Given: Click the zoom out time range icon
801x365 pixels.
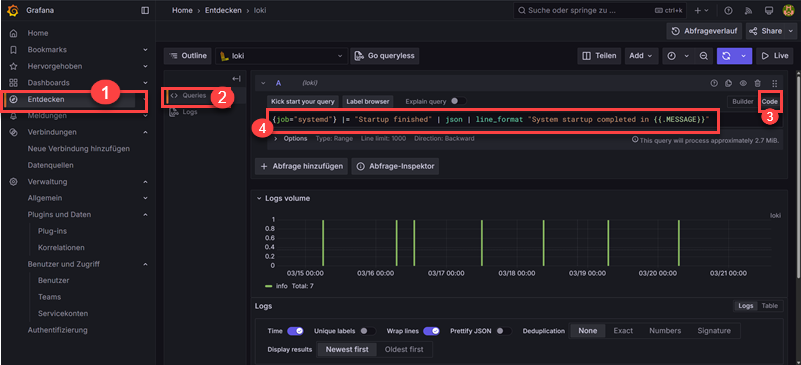Looking at the screenshot, I should (x=703, y=56).
